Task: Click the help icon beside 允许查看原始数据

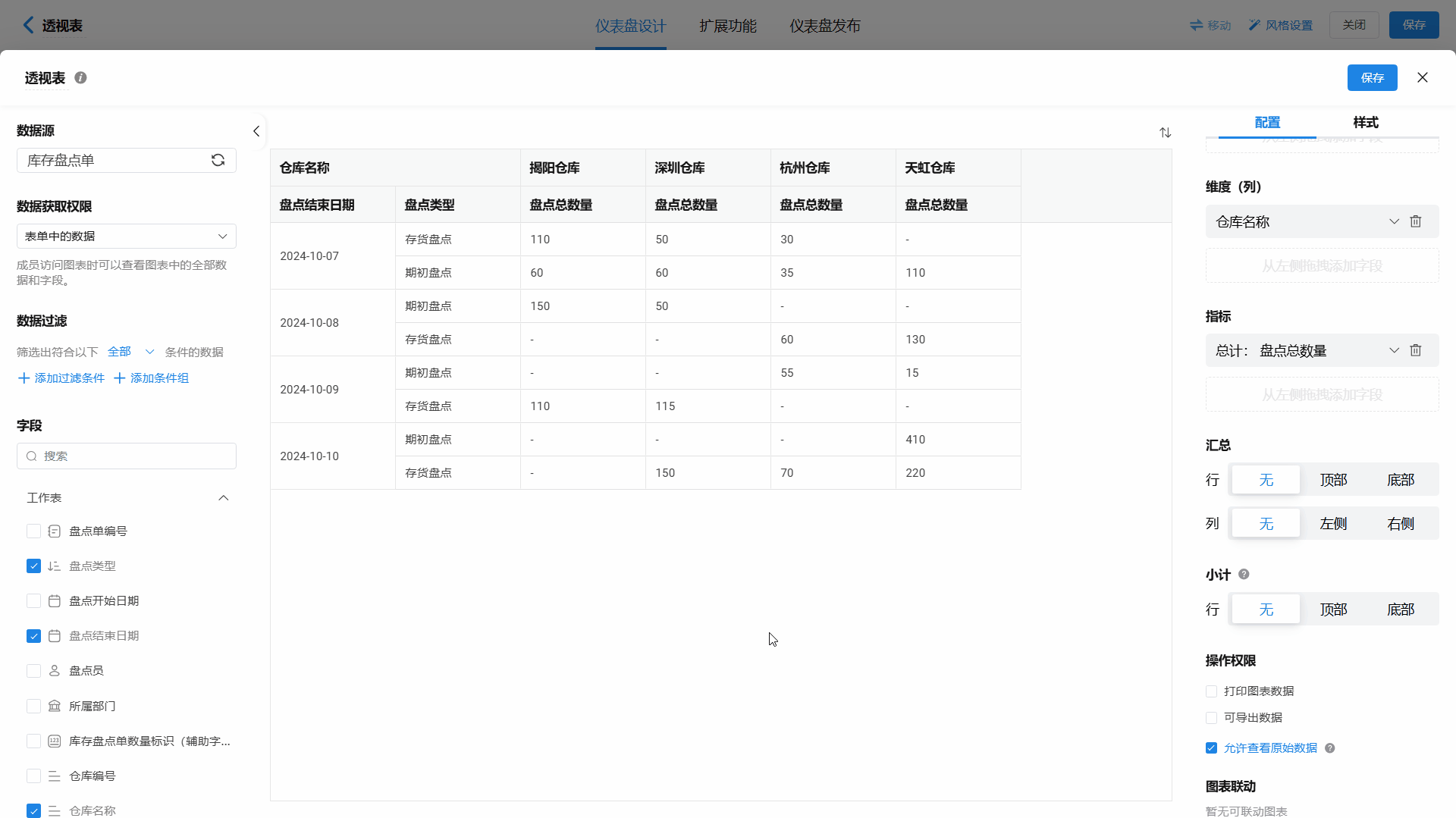Action: (x=1329, y=748)
